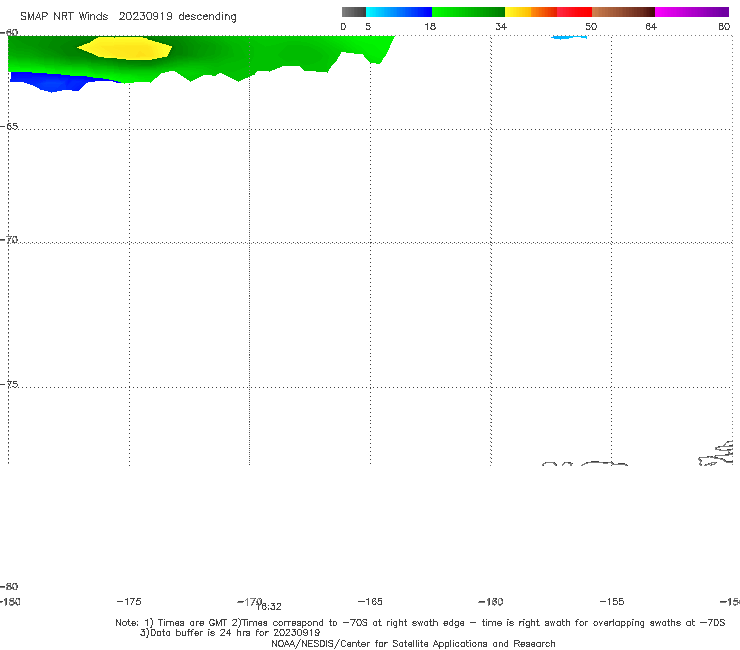Click the yellow high-wind patch on the map
740x650 pixels.
coord(125,48)
